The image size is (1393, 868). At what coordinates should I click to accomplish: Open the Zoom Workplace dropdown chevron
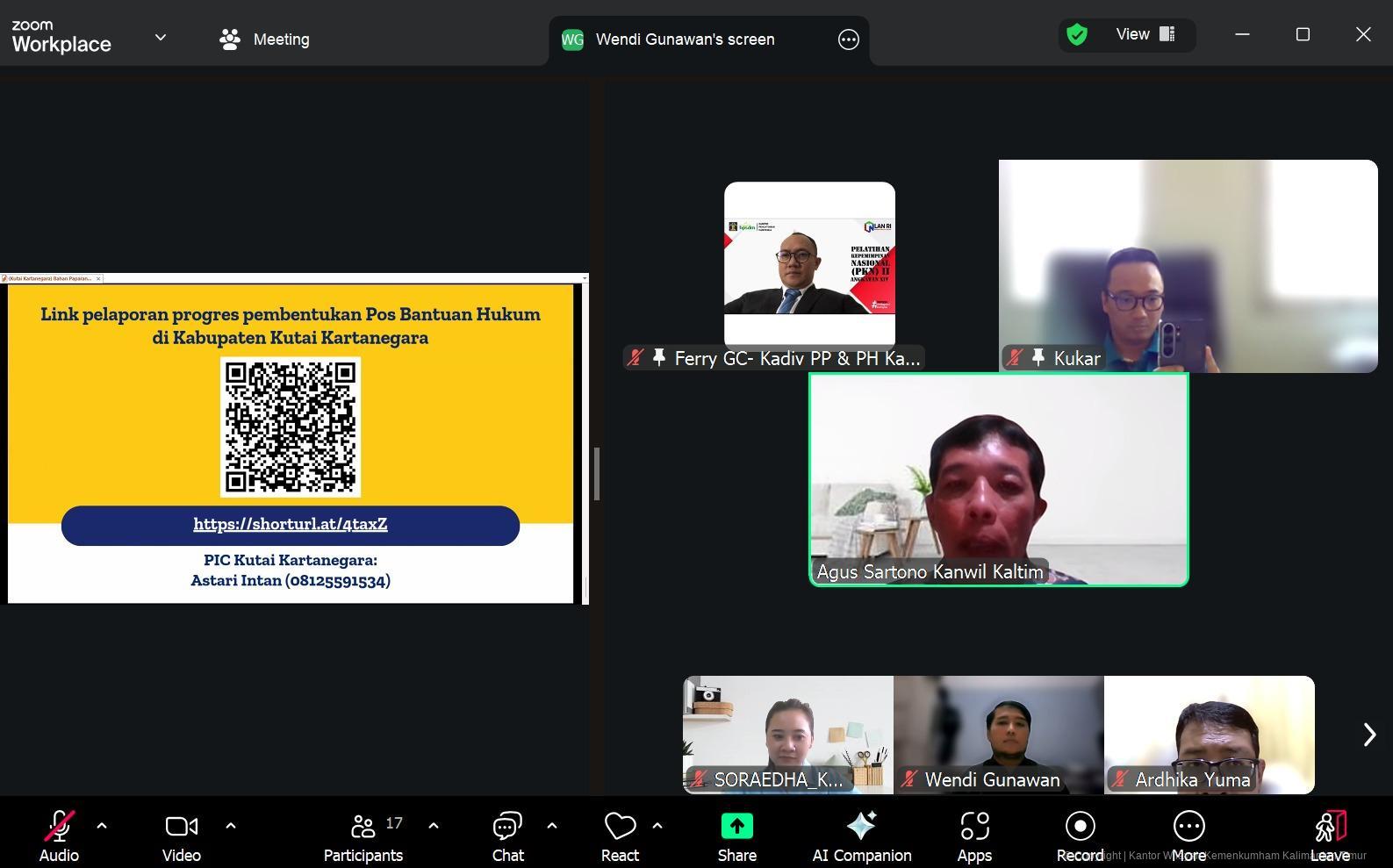tap(161, 38)
